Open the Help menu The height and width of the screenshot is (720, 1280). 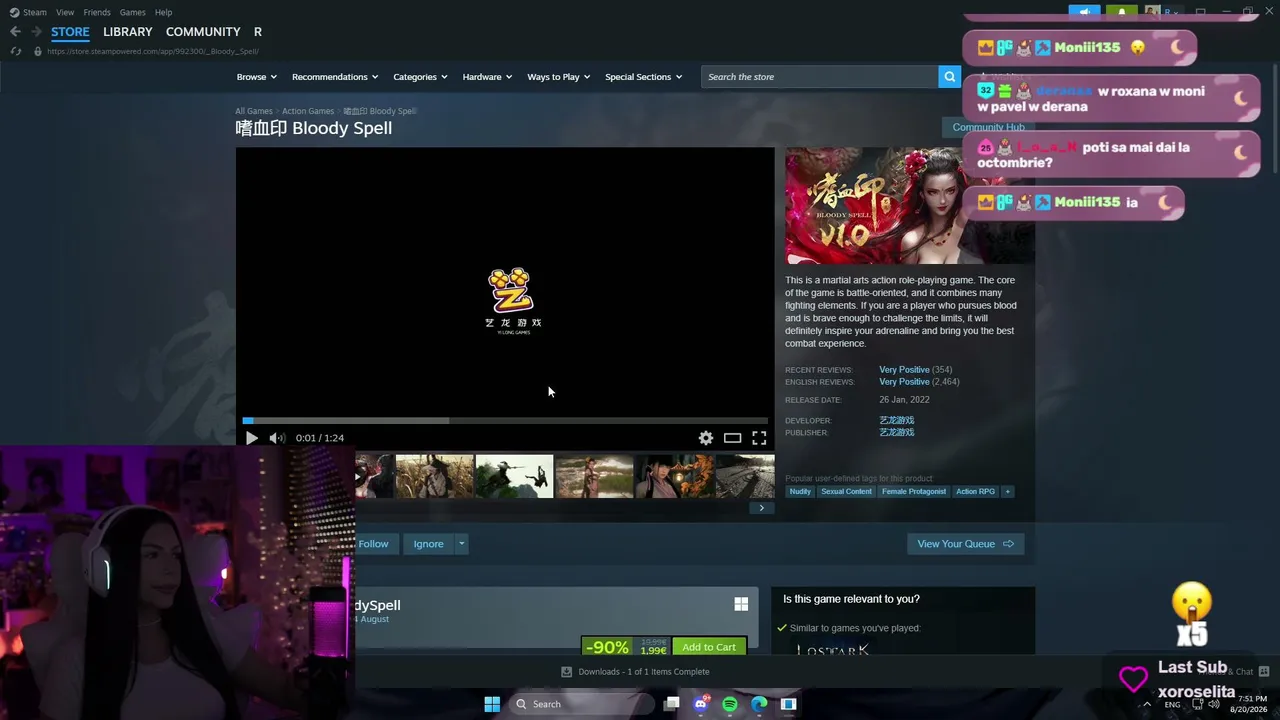click(163, 12)
